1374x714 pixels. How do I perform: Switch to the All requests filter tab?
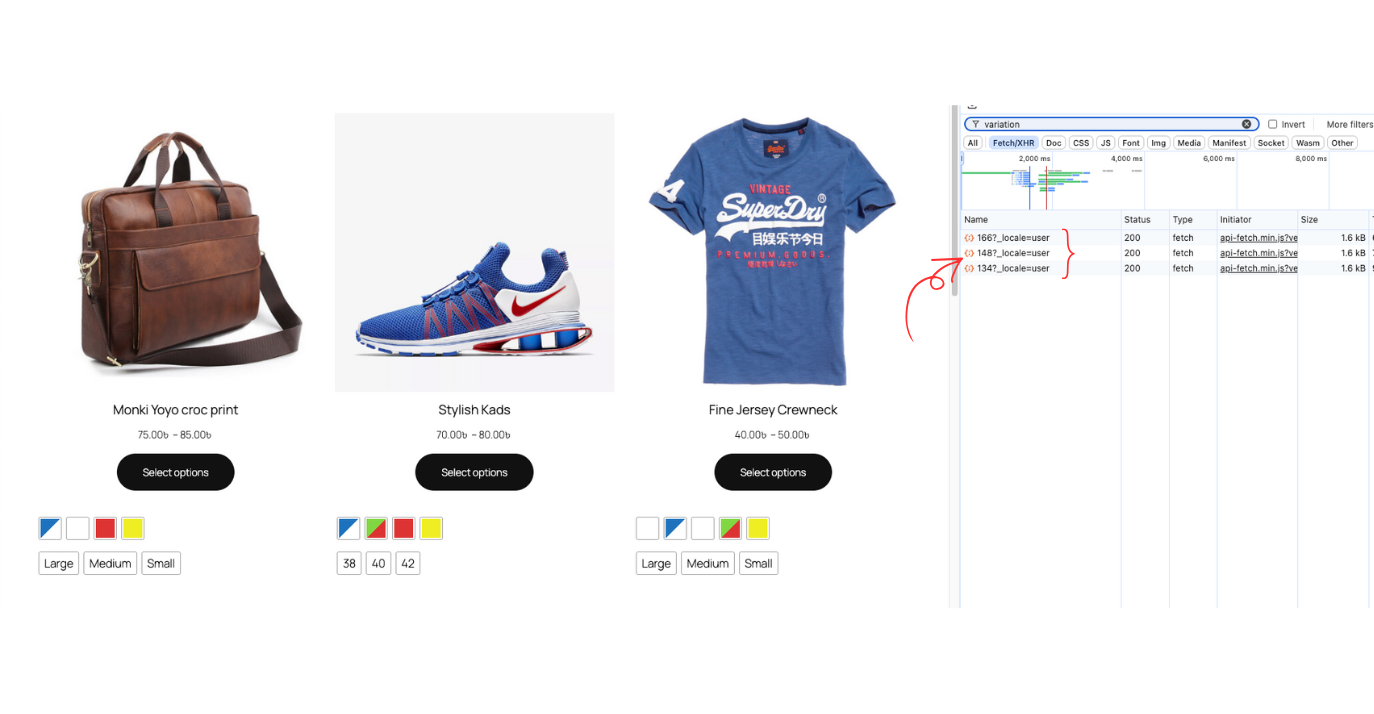point(972,142)
